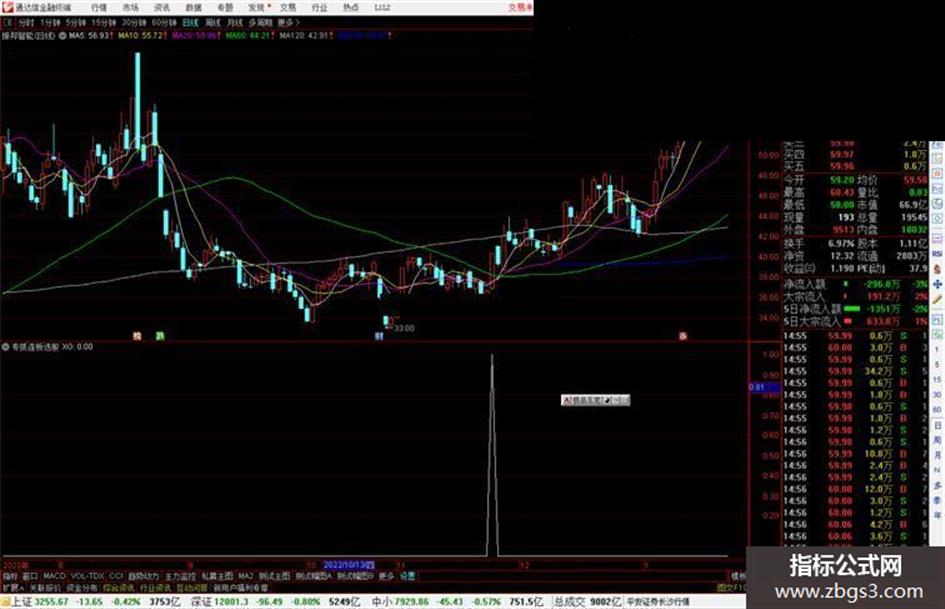Click the 深证 index in the status bar
Image resolution: width=945 pixels, height=609 pixels.
200,601
